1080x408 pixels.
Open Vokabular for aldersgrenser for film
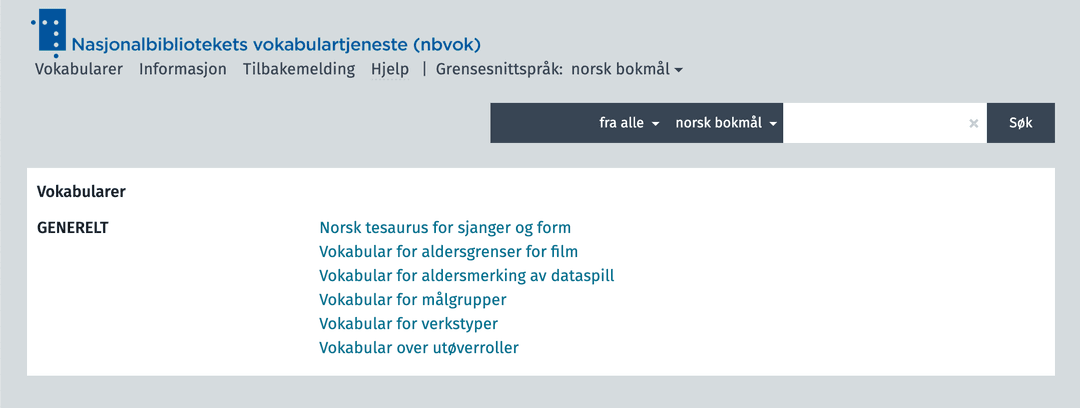click(448, 252)
